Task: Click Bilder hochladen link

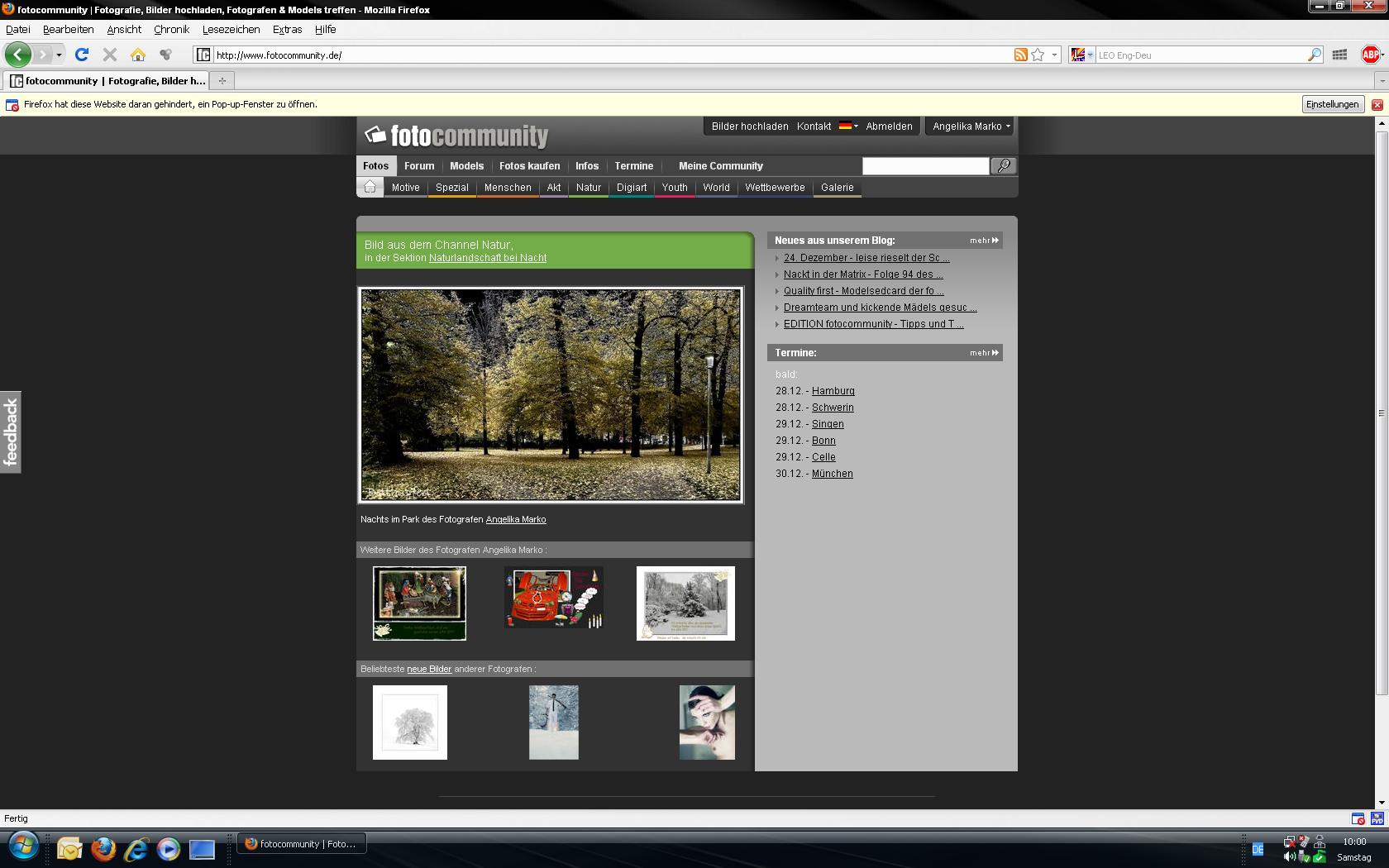Action: click(750, 126)
